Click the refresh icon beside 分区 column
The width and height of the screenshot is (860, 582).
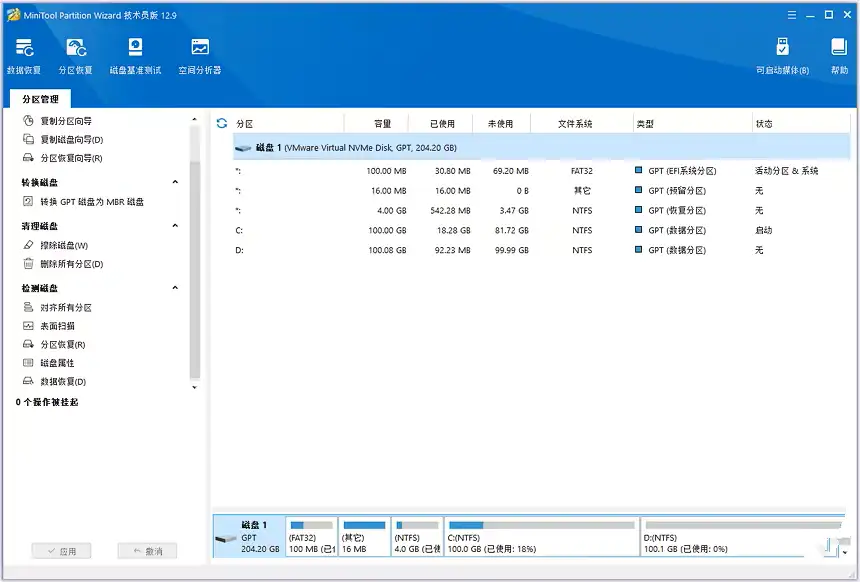[222, 123]
